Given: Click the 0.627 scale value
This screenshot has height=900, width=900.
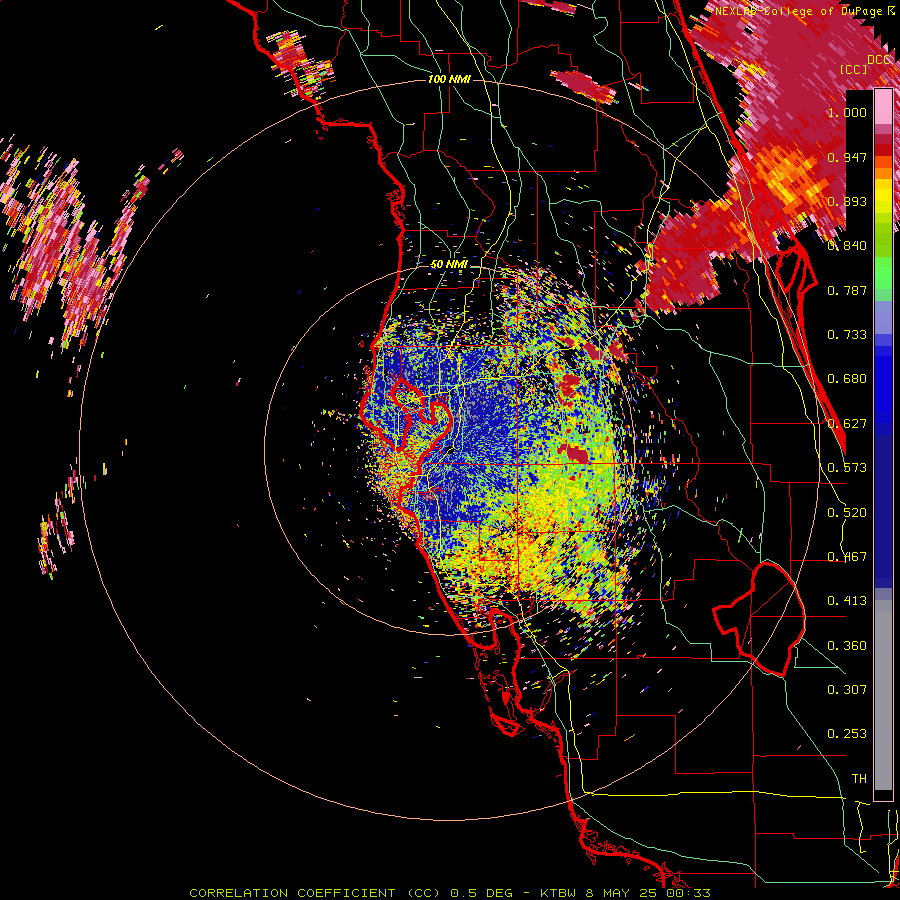Looking at the screenshot, I should 847,424.
